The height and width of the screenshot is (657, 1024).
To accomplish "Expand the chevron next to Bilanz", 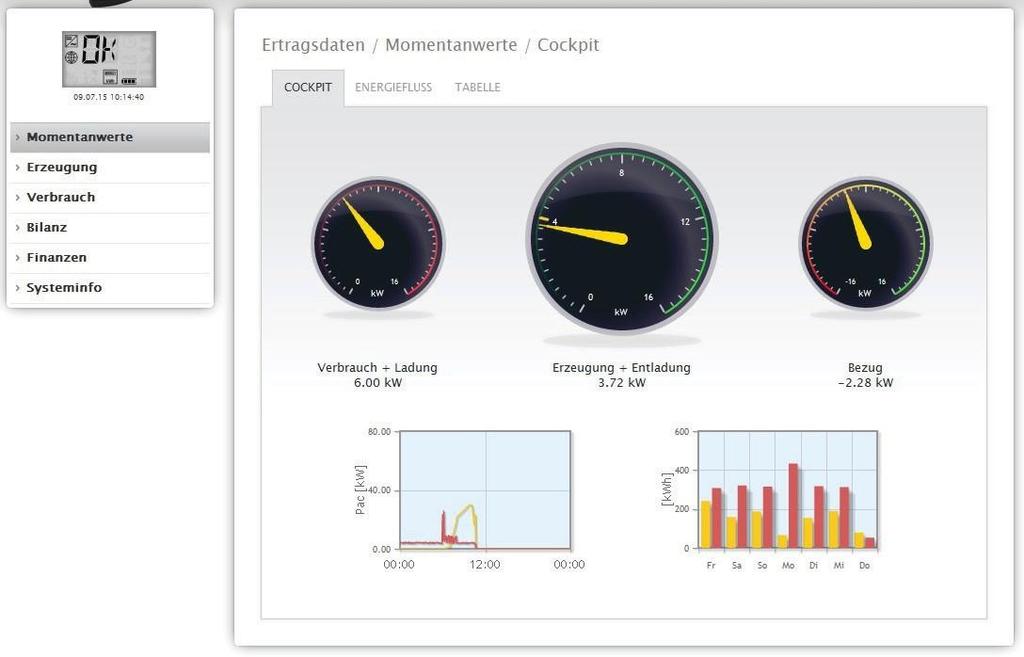I will [18, 227].
